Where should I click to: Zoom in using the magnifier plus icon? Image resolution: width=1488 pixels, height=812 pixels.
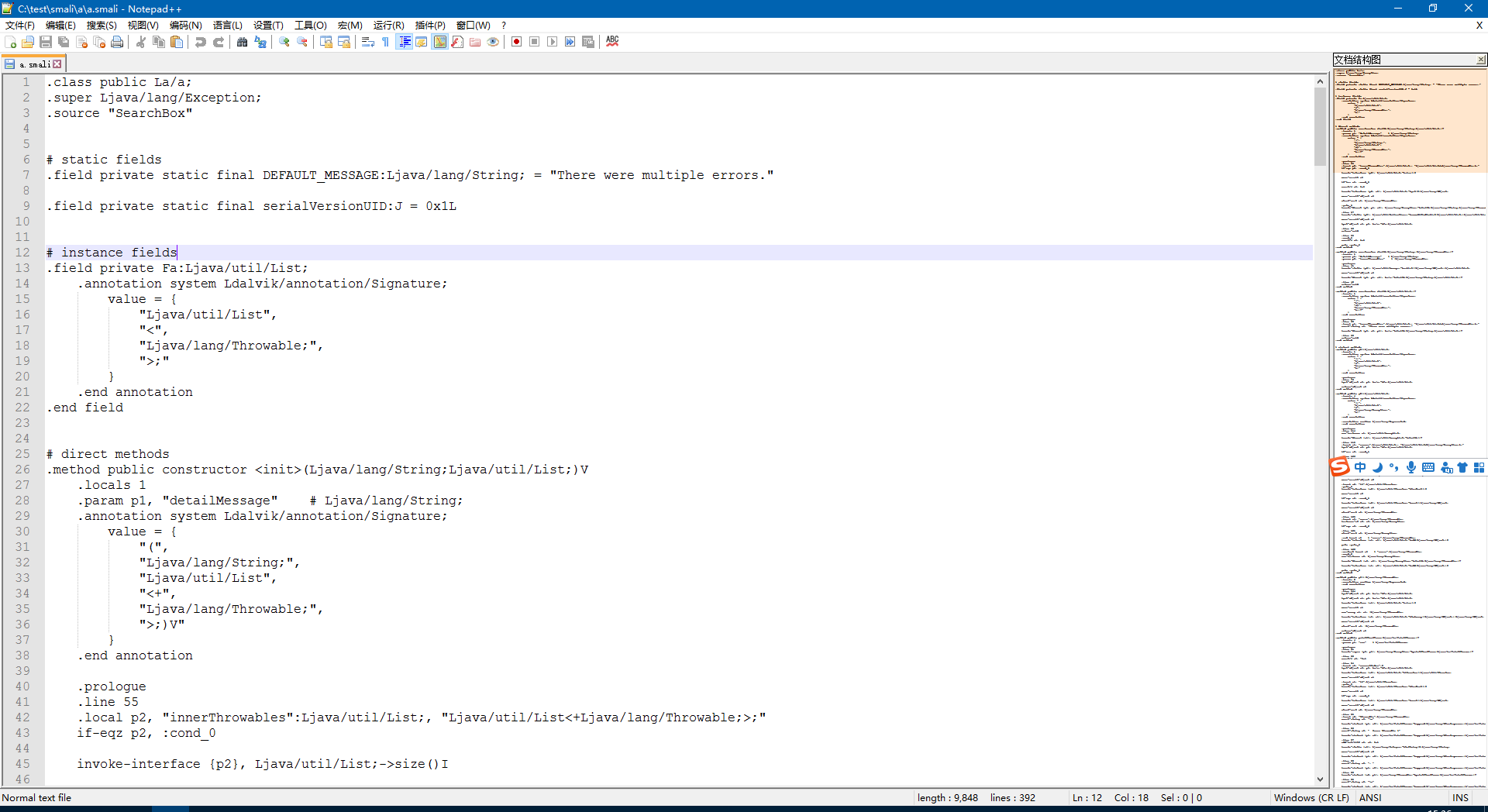[x=284, y=42]
